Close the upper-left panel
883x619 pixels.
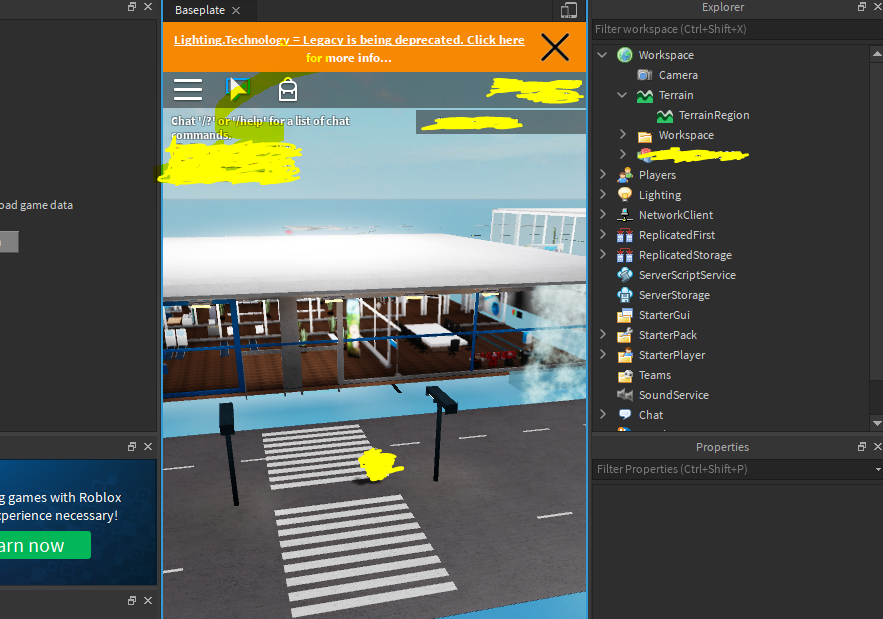pos(148,7)
